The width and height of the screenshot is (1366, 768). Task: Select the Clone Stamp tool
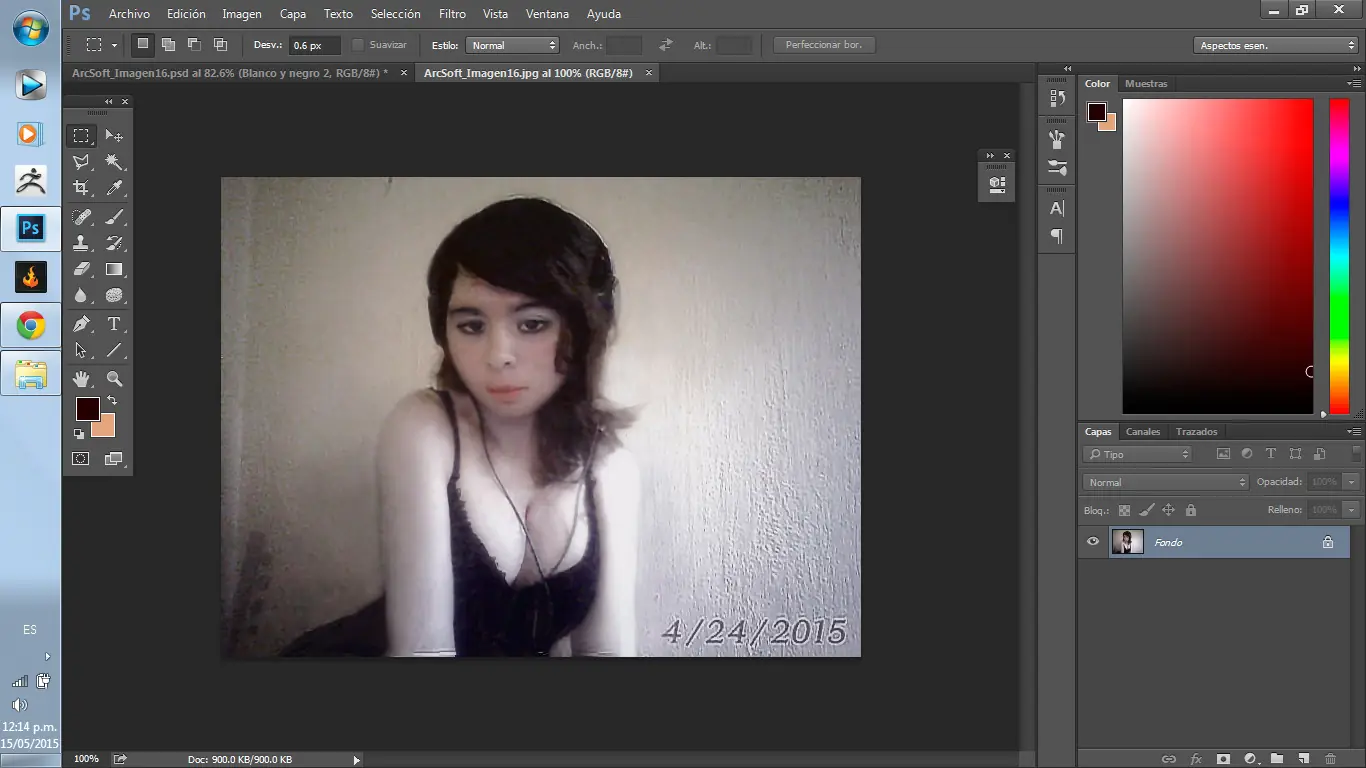pos(80,242)
